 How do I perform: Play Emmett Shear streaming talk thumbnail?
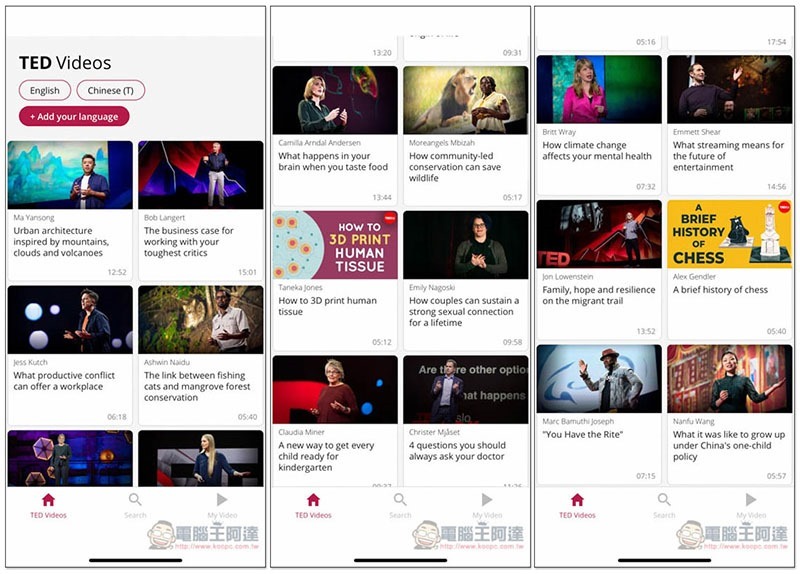(729, 89)
